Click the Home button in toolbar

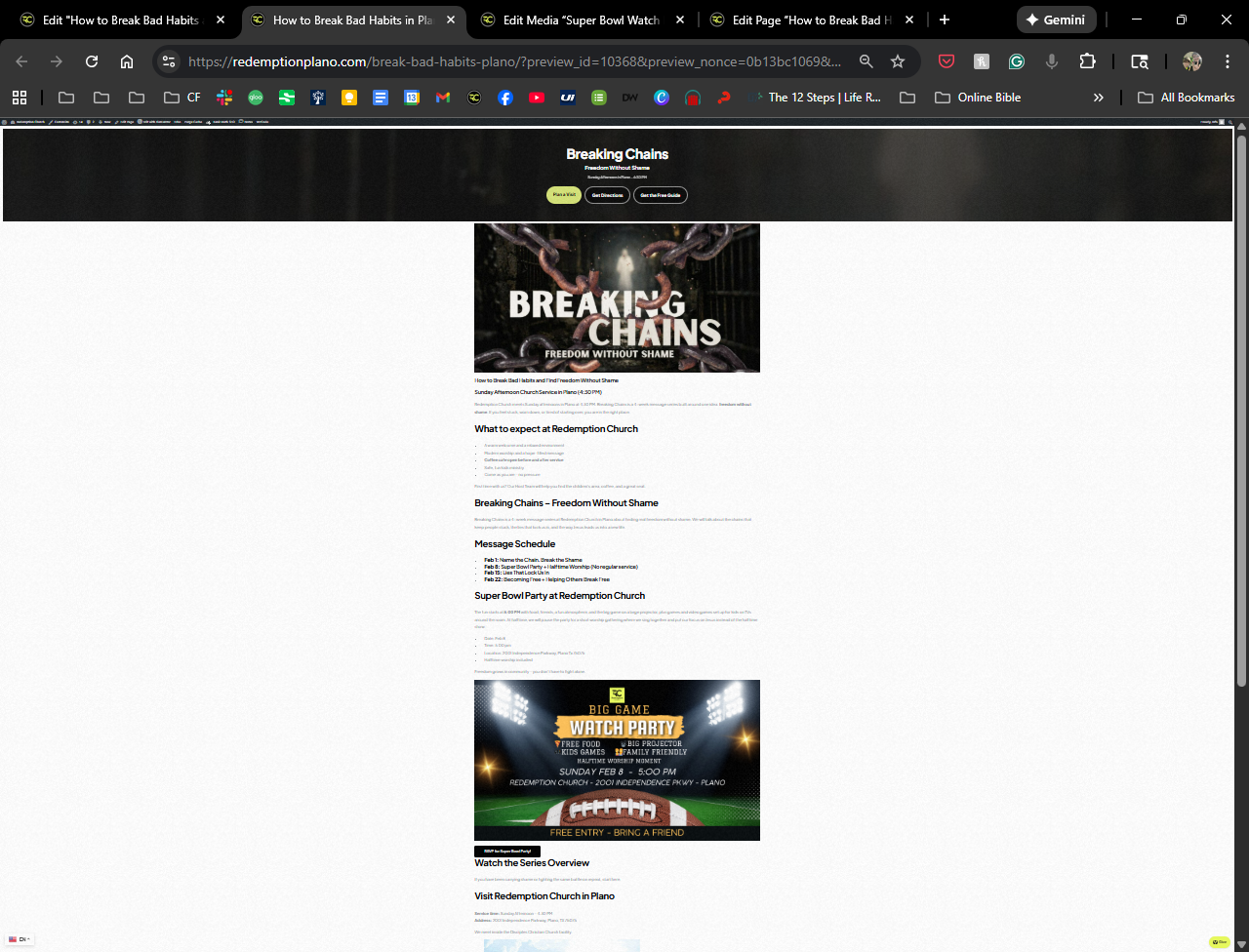(127, 61)
